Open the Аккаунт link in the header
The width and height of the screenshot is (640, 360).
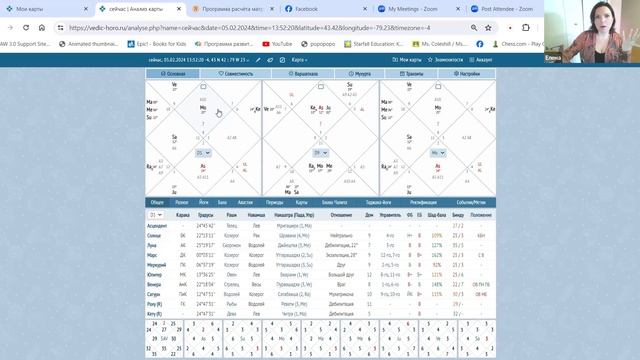480,60
